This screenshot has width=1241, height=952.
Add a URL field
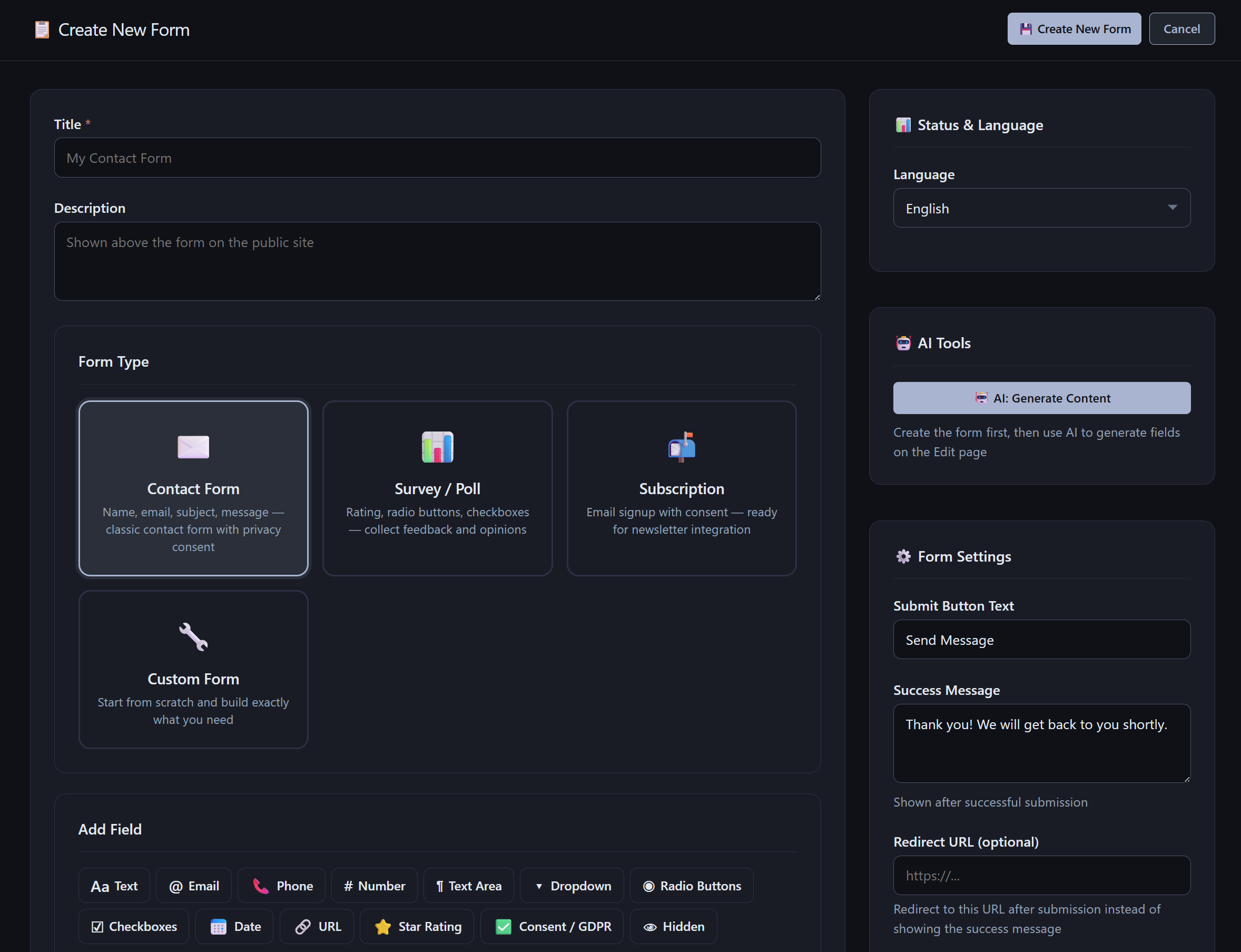coord(317,927)
